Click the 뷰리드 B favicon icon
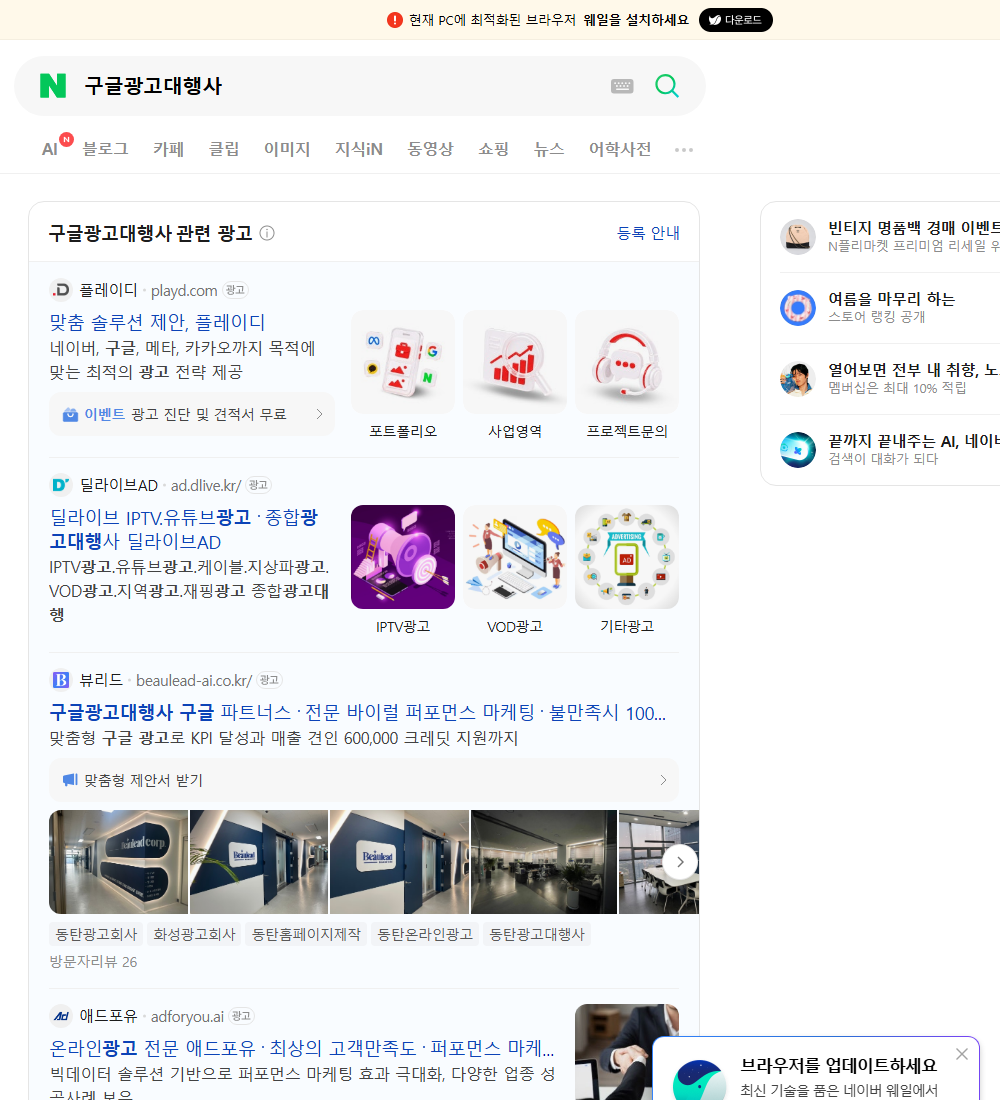The height and width of the screenshot is (1100, 1000). [x=61, y=680]
